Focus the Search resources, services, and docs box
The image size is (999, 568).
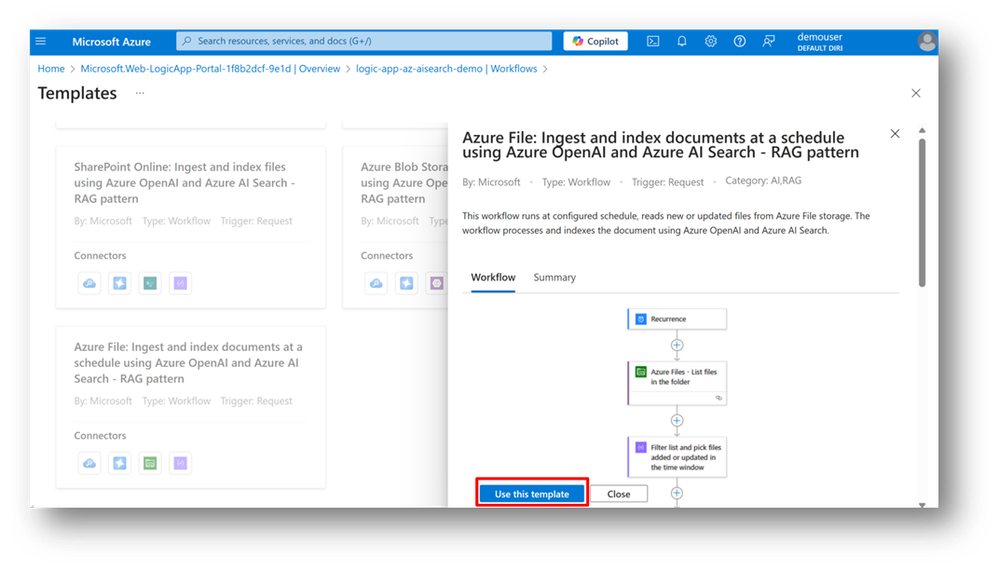click(364, 41)
